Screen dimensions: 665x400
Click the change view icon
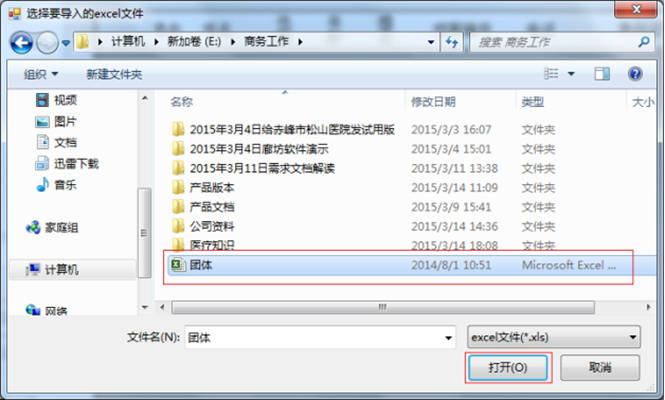pos(551,74)
